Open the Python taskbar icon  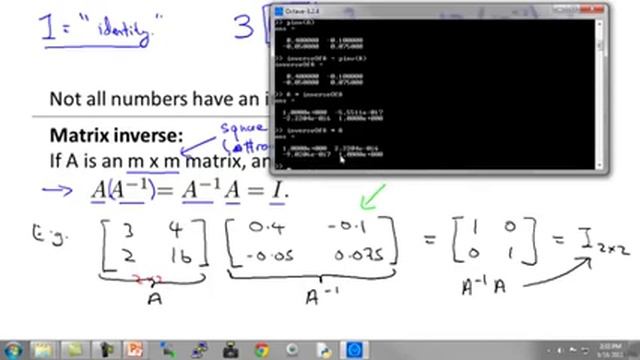324,351
